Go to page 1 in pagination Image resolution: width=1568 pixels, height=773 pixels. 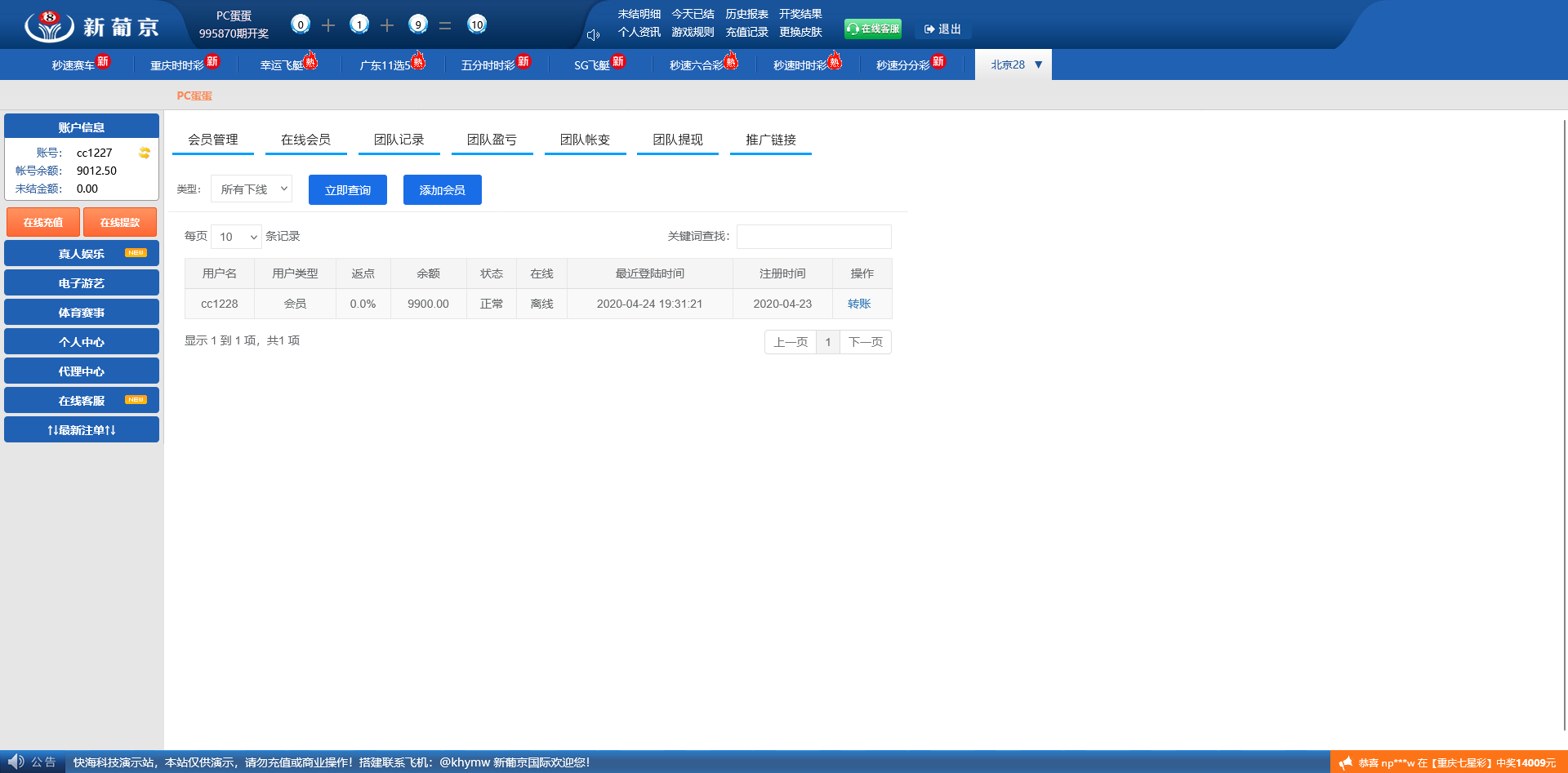[x=827, y=342]
